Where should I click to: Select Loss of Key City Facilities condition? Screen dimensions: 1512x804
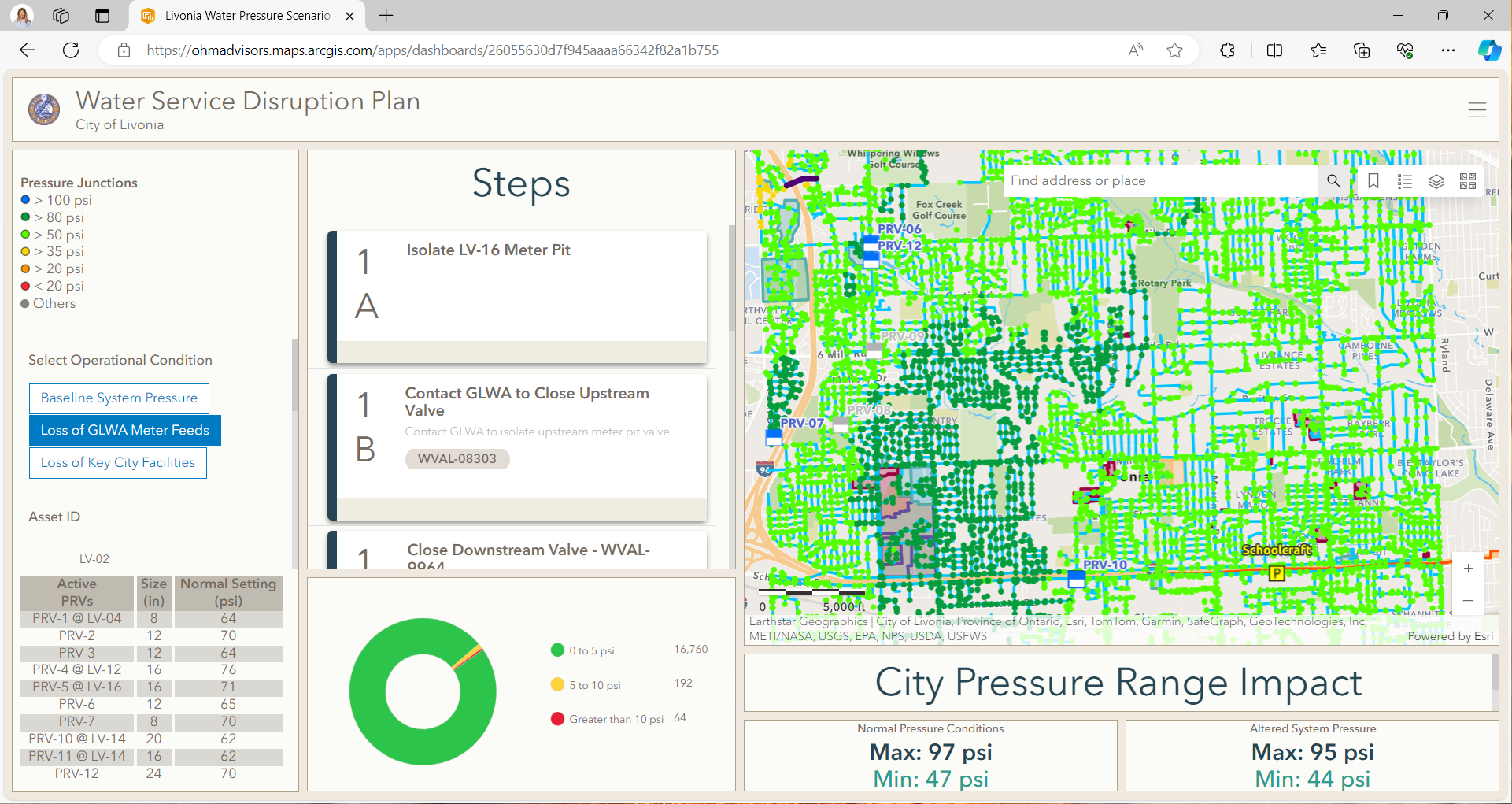[118, 463]
